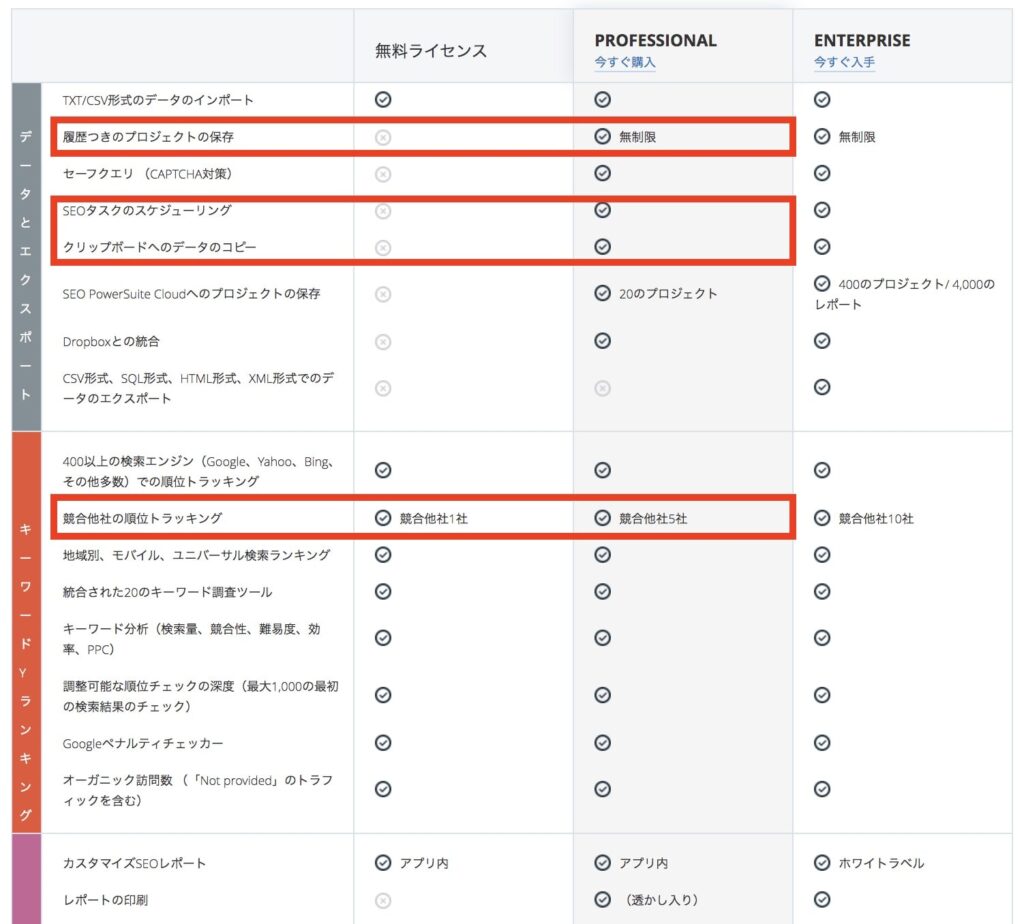Click the 無料ライセンス column header
This screenshot has height=924, width=1024.
pos(431,51)
